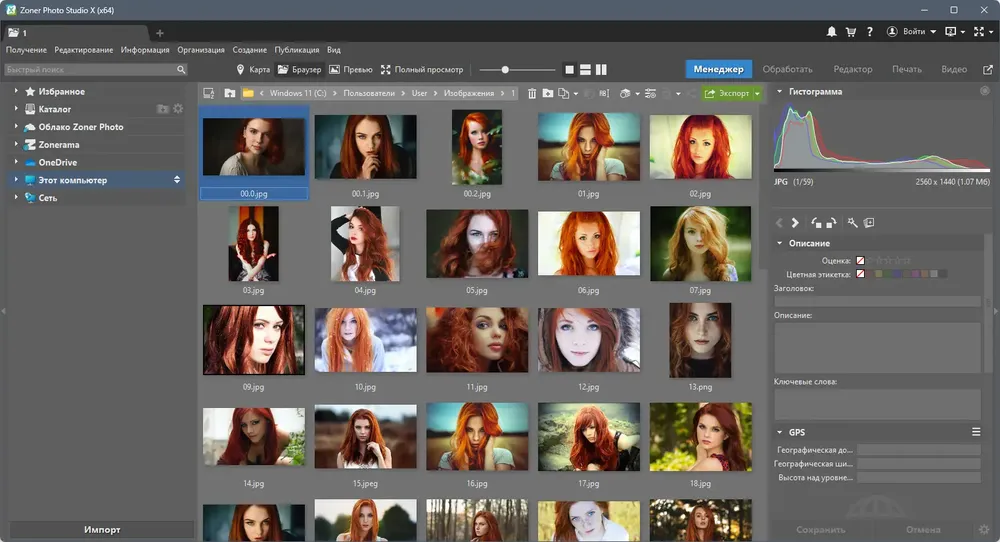Clear the color label with no-label box
This screenshot has width=1000, height=542.
pos(860,274)
